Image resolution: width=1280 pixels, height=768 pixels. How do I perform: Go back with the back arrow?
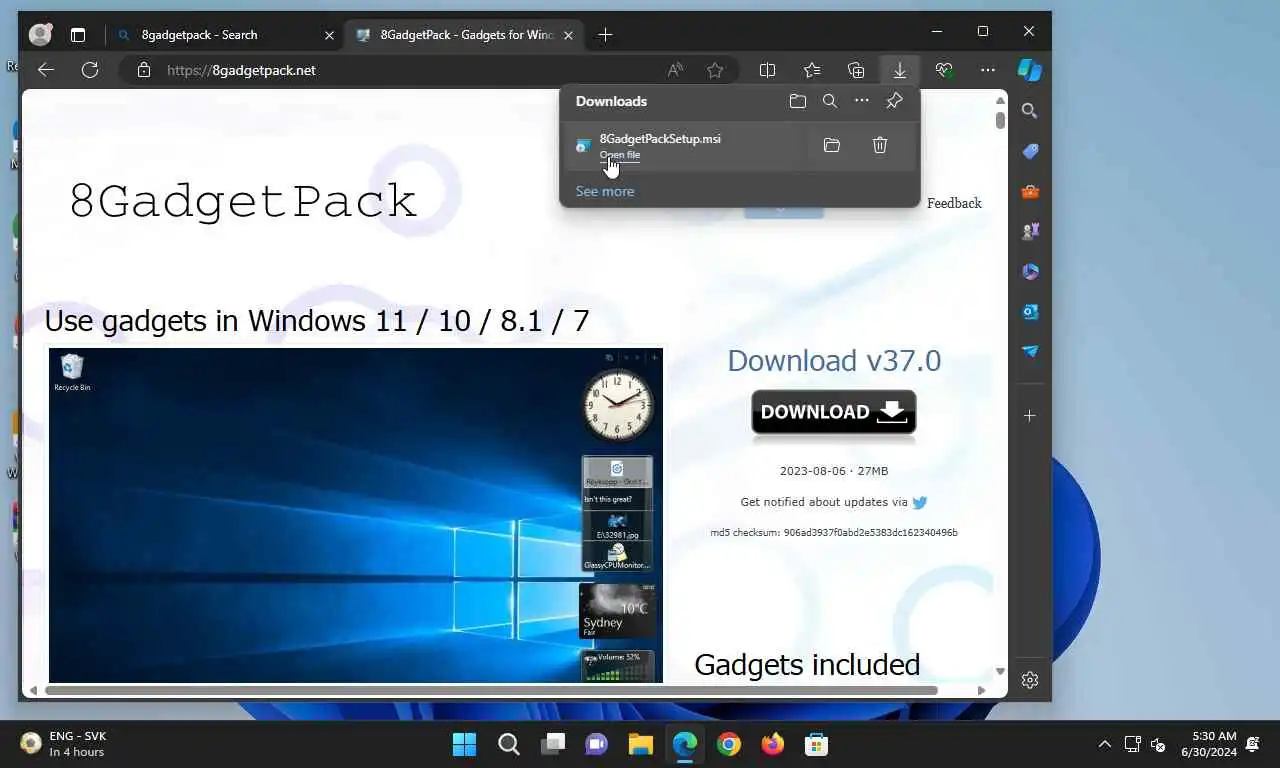[x=45, y=70]
